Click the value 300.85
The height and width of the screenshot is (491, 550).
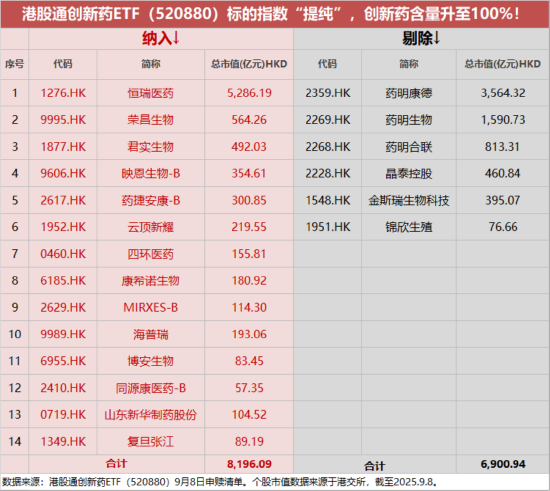(x=249, y=200)
